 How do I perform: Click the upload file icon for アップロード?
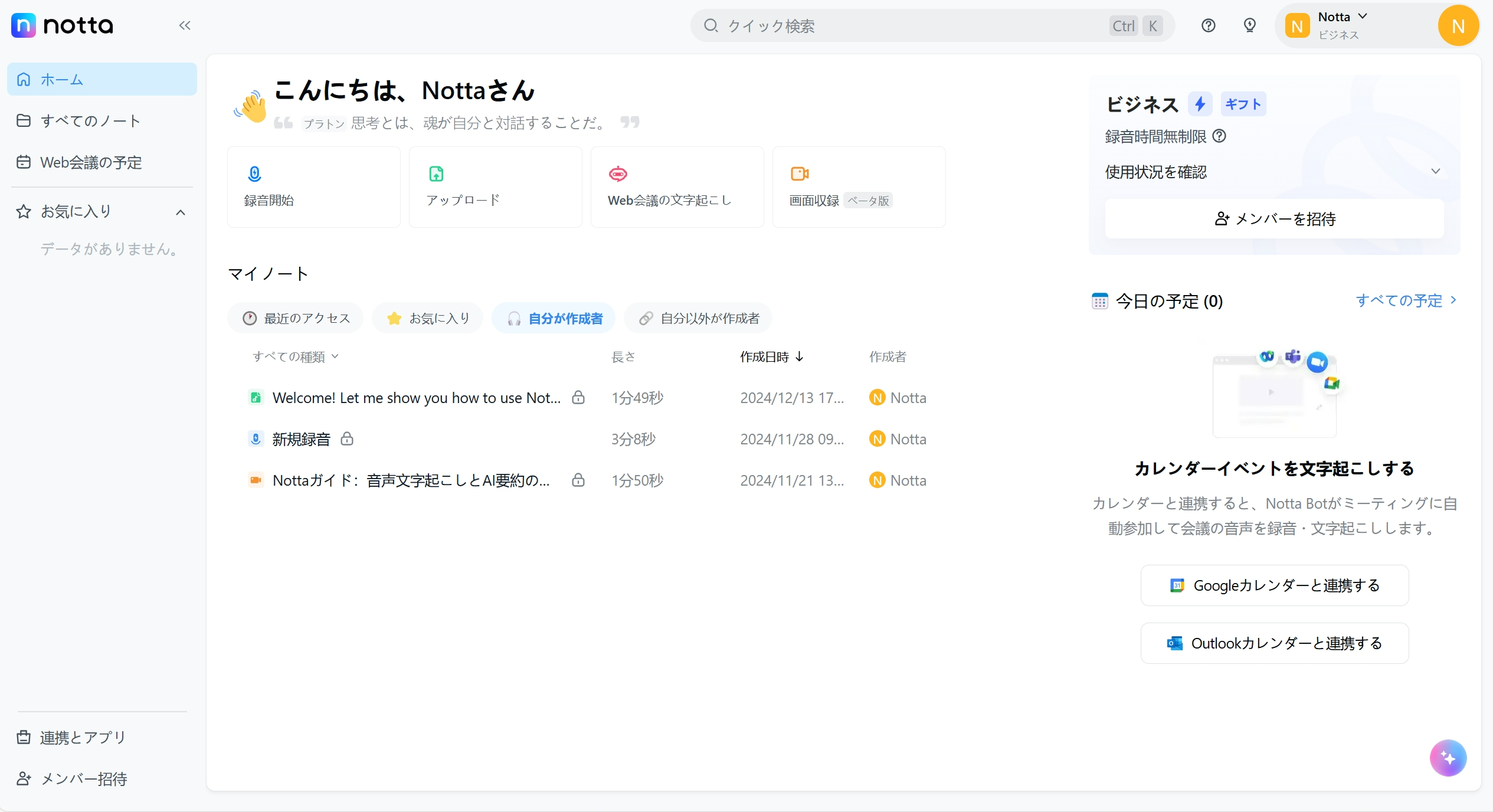click(x=436, y=173)
